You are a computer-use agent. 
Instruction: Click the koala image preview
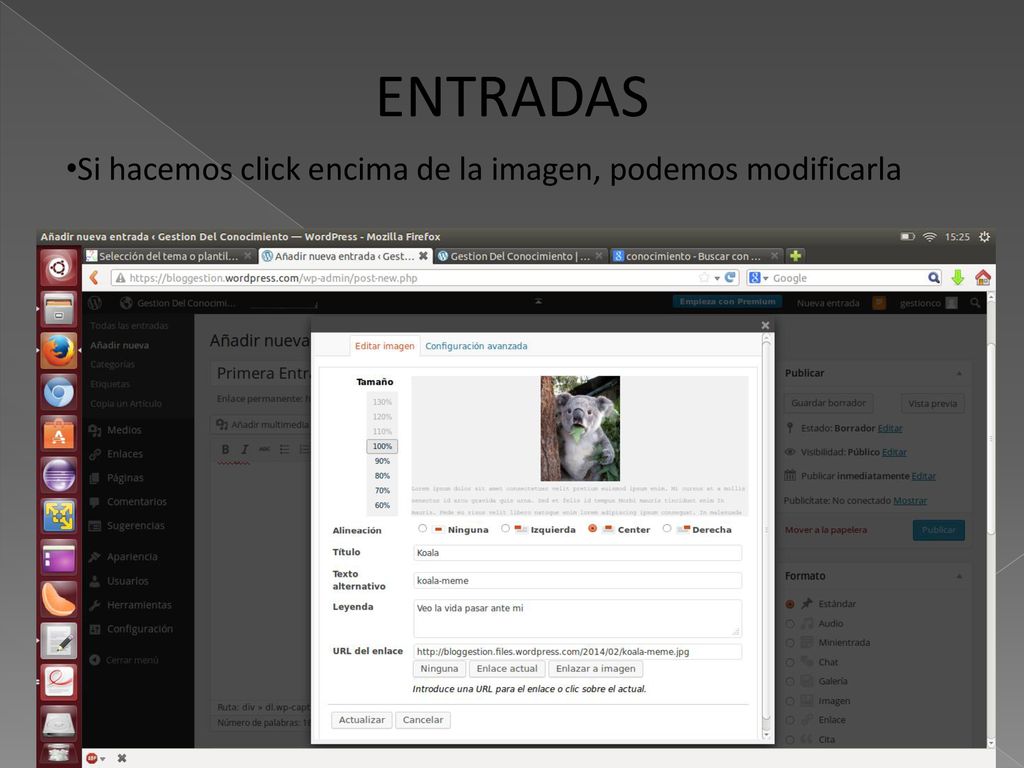[x=580, y=428]
